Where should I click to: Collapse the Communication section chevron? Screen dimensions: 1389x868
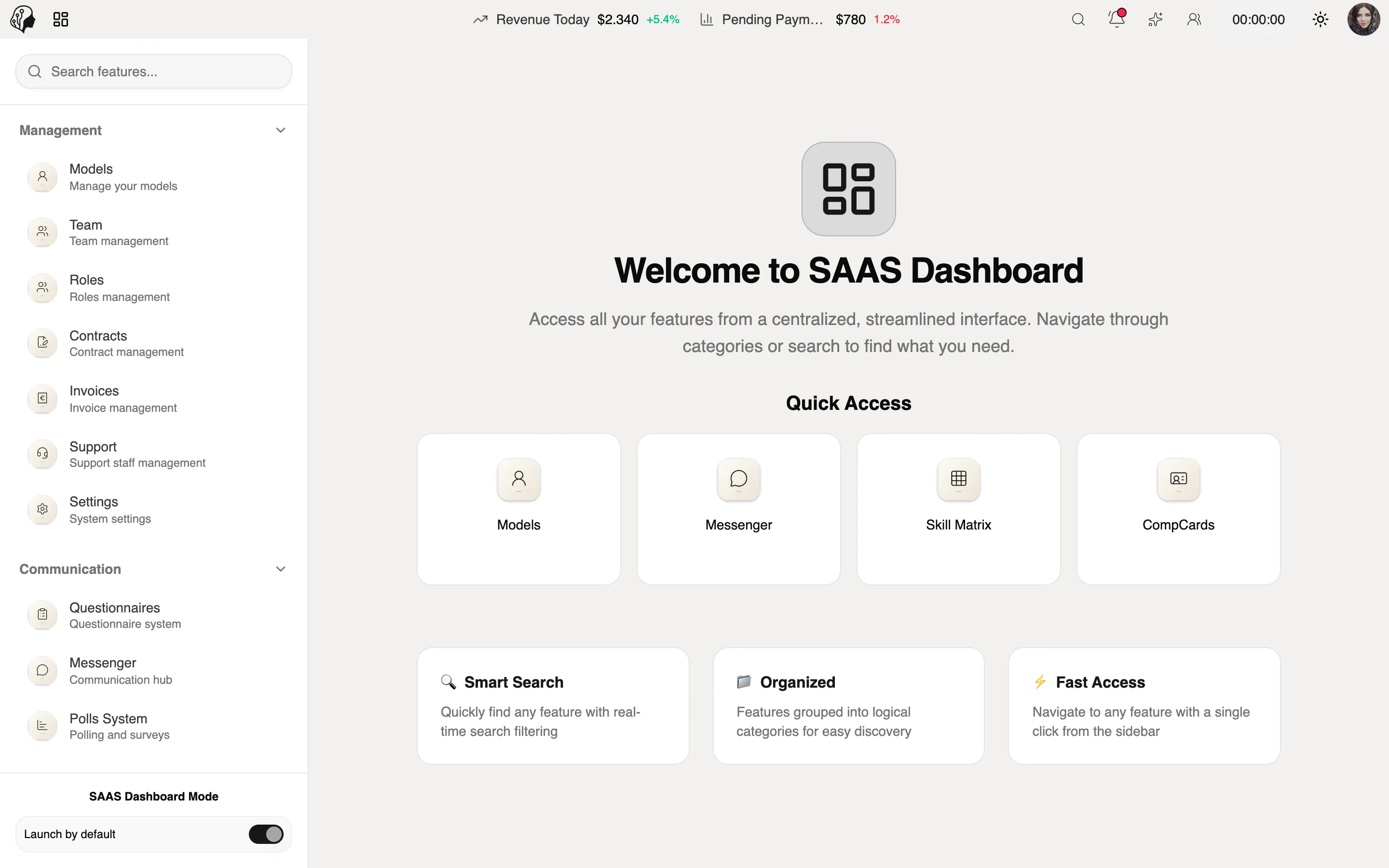(281, 569)
